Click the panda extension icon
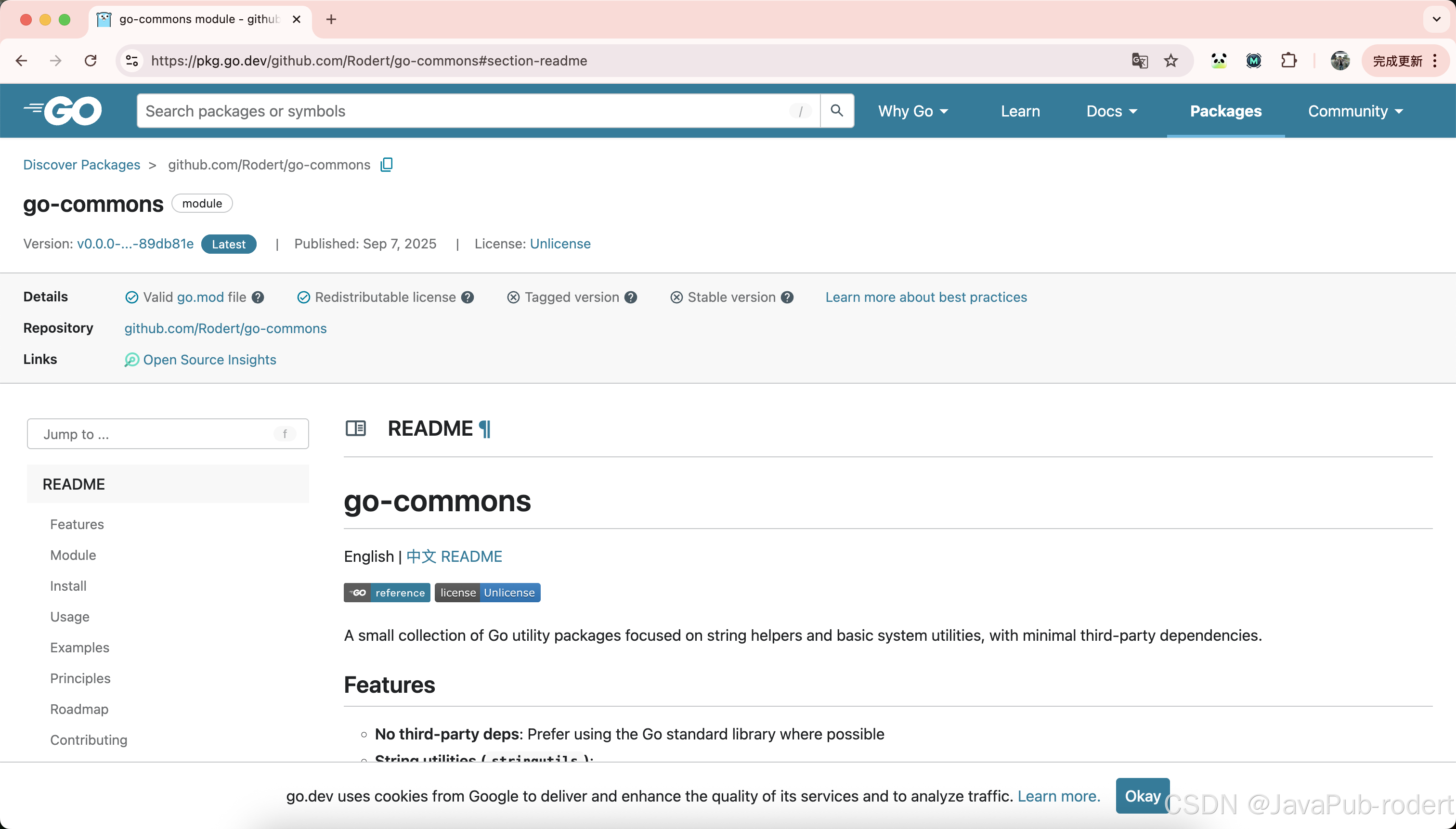Image resolution: width=1456 pixels, height=829 pixels. pos(1219,60)
